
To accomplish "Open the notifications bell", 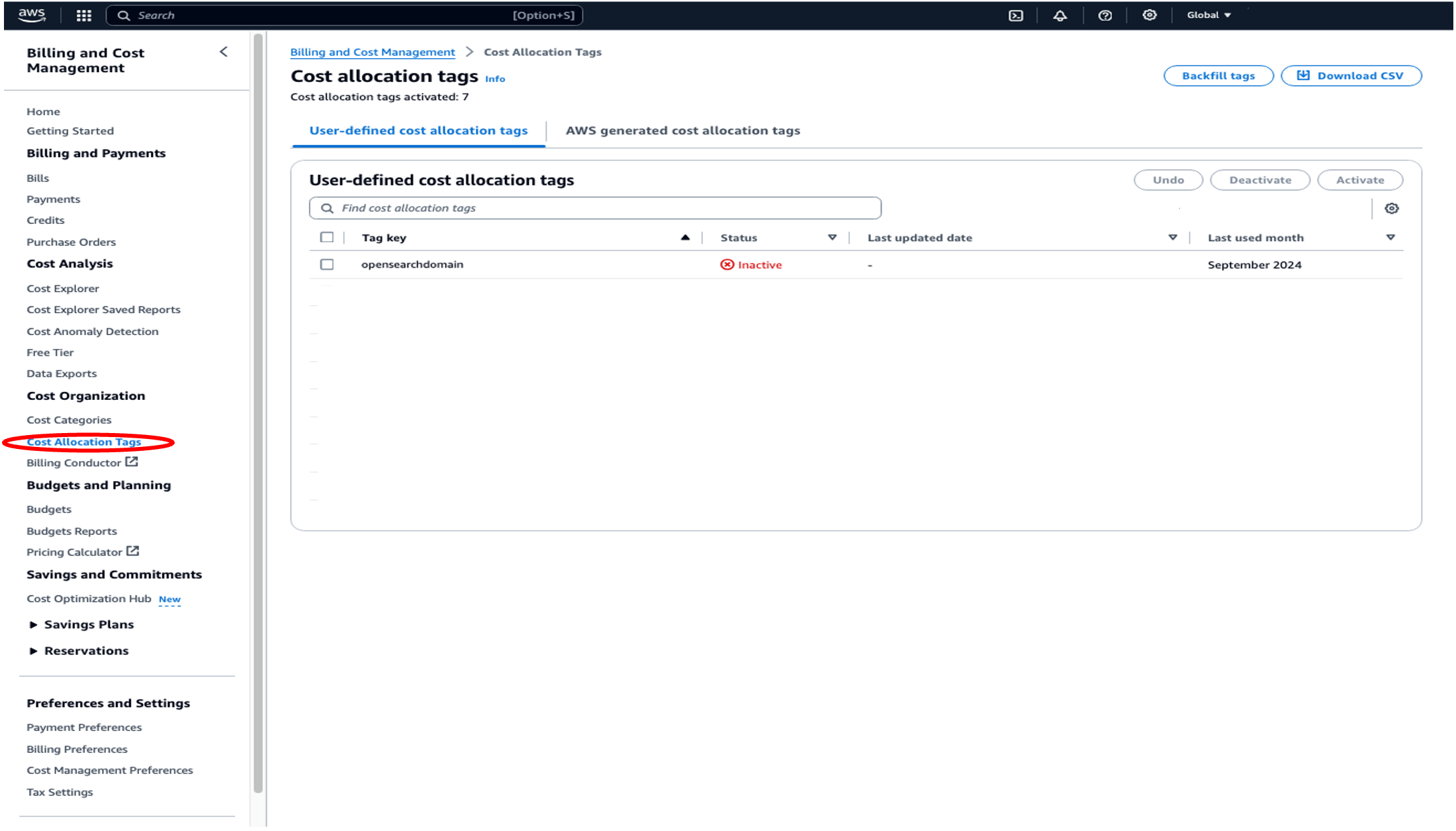I will [1060, 15].
